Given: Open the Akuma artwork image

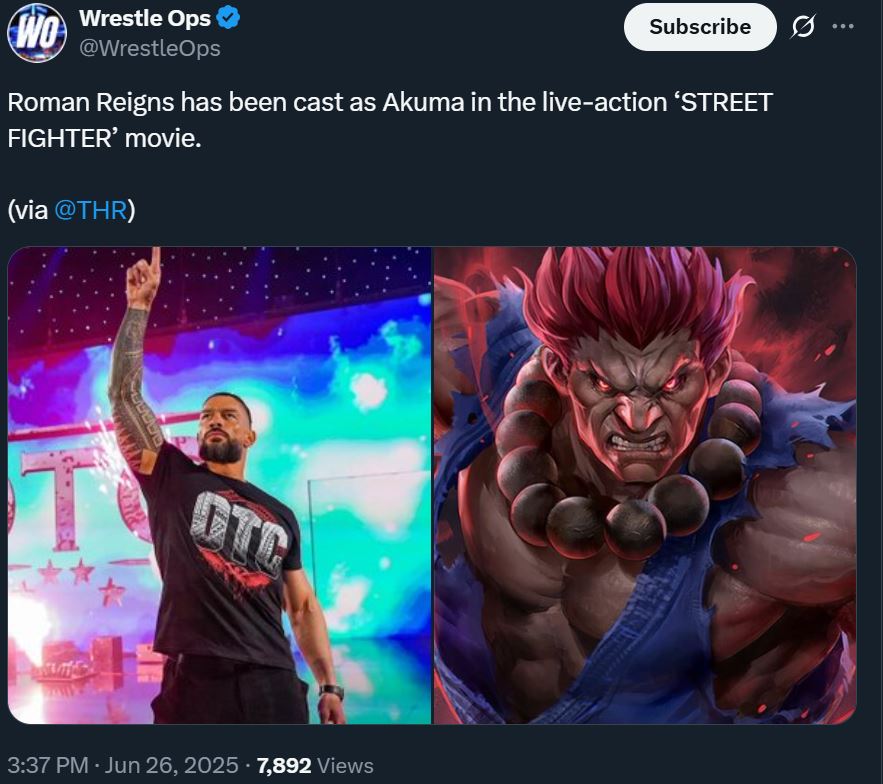Looking at the screenshot, I should click(645, 485).
